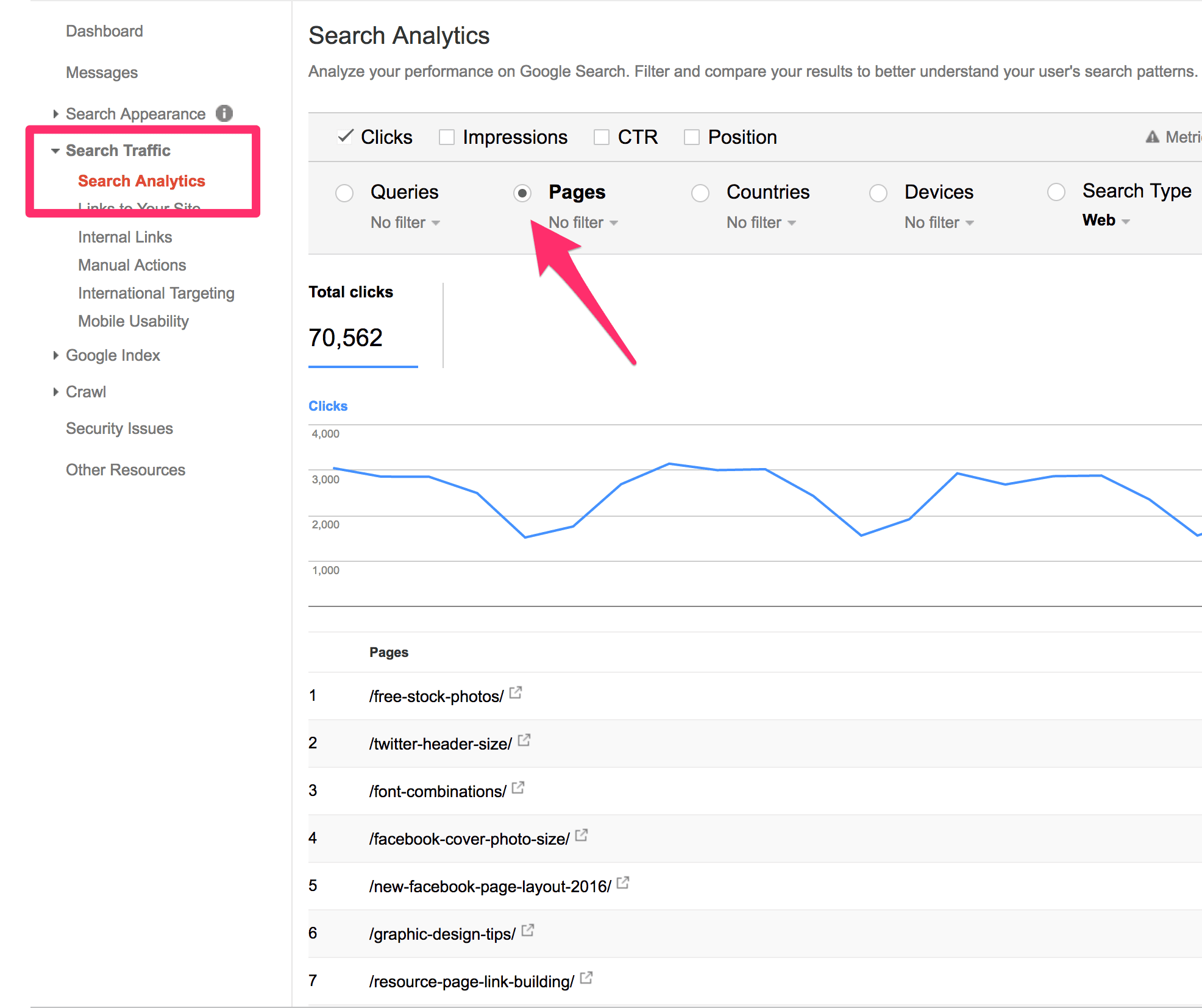Enable the Position checkbox
This screenshot has width=1202, height=1008.
tap(692, 137)
